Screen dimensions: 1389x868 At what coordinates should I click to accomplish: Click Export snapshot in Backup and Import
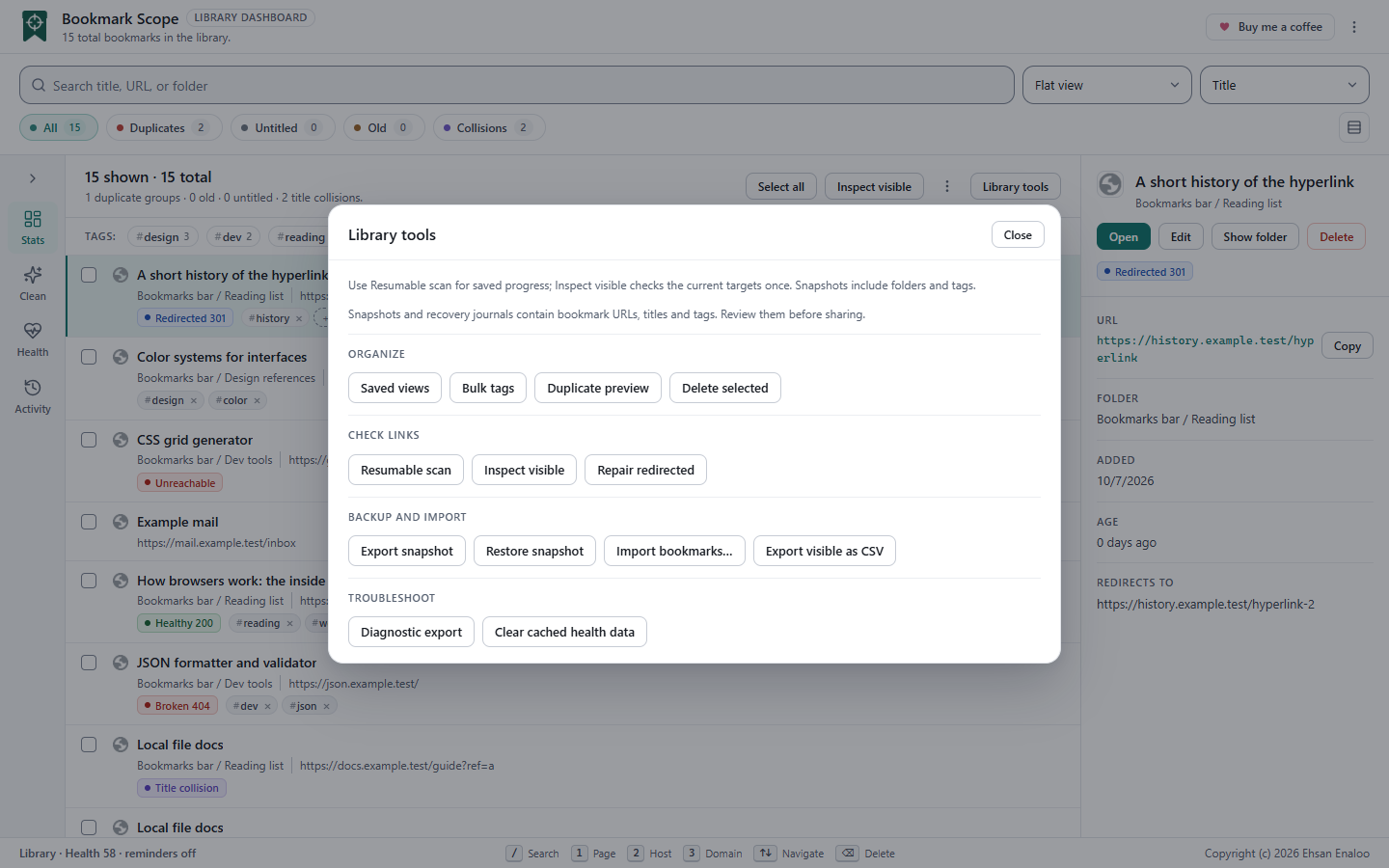(407, 551)
